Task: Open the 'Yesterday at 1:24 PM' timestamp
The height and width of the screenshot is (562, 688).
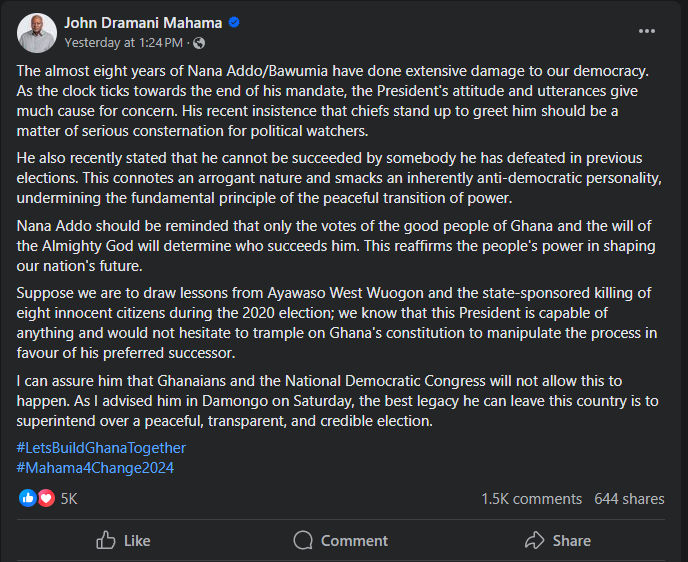Action: coord(123,43)
